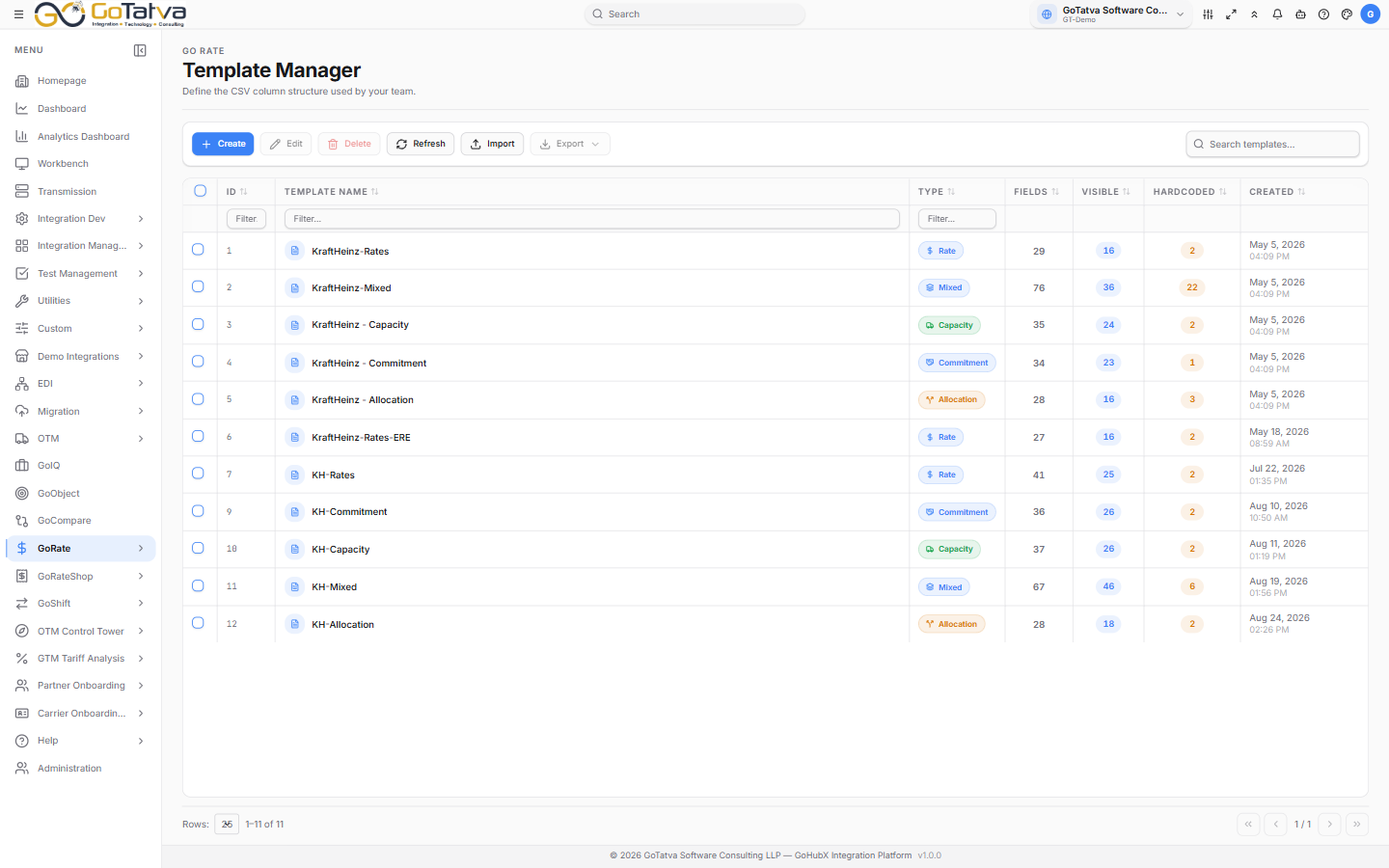
Task: Open GTM Tariff Analysis in the sidebar
Action: pos(81,659)
